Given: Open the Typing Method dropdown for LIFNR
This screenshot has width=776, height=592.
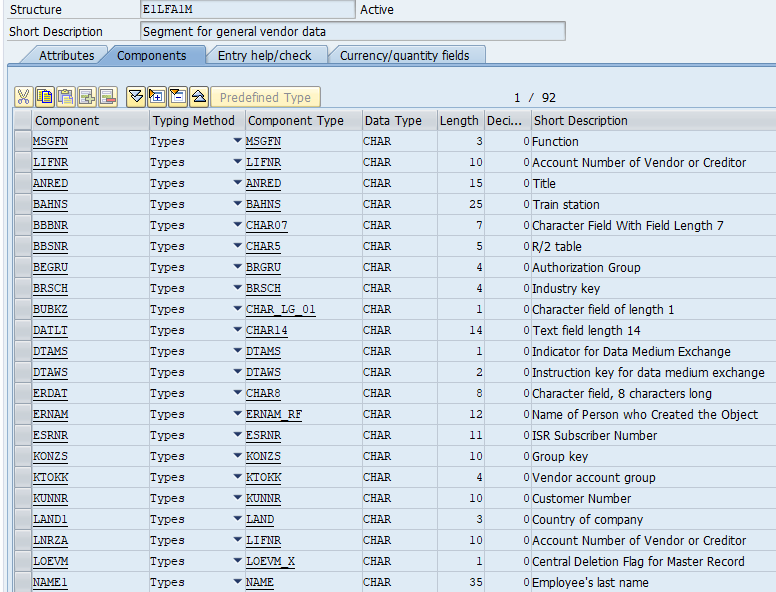Looking at the screenshot, I should coord(237,162).
